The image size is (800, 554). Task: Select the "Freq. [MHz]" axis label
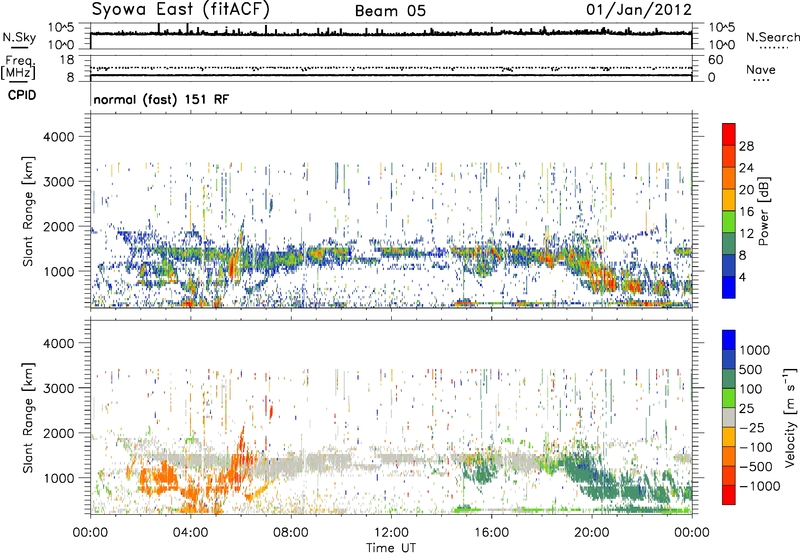[x=18, y=68]
